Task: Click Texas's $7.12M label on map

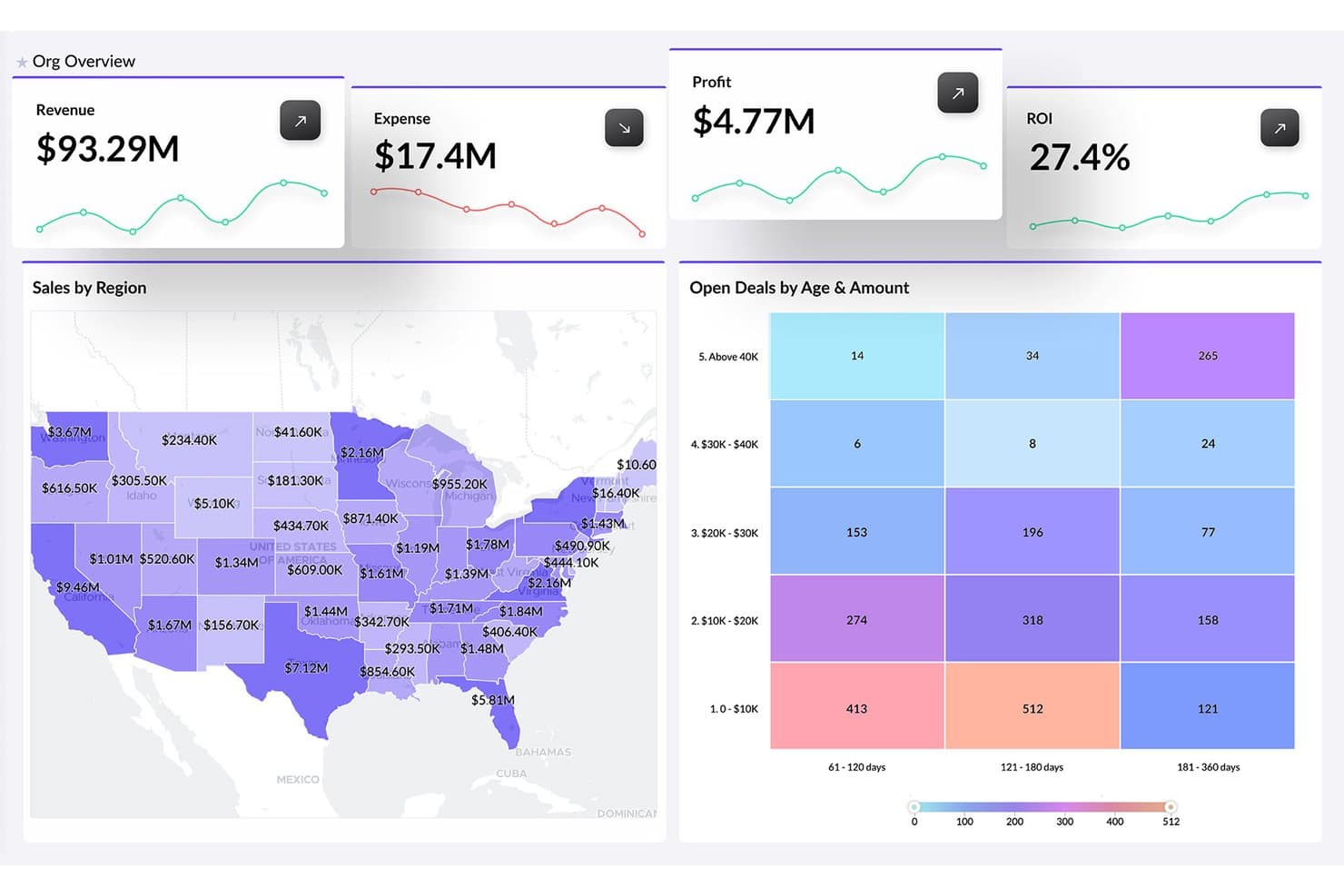Action: click(306, 667)
